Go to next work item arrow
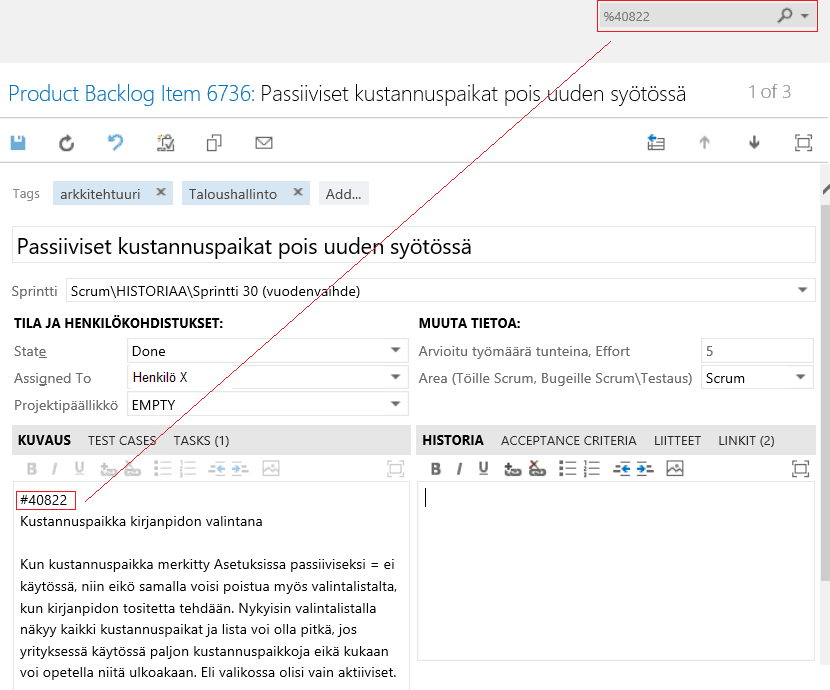This screenshot has width=830, height=690. [x=754, y=143]
